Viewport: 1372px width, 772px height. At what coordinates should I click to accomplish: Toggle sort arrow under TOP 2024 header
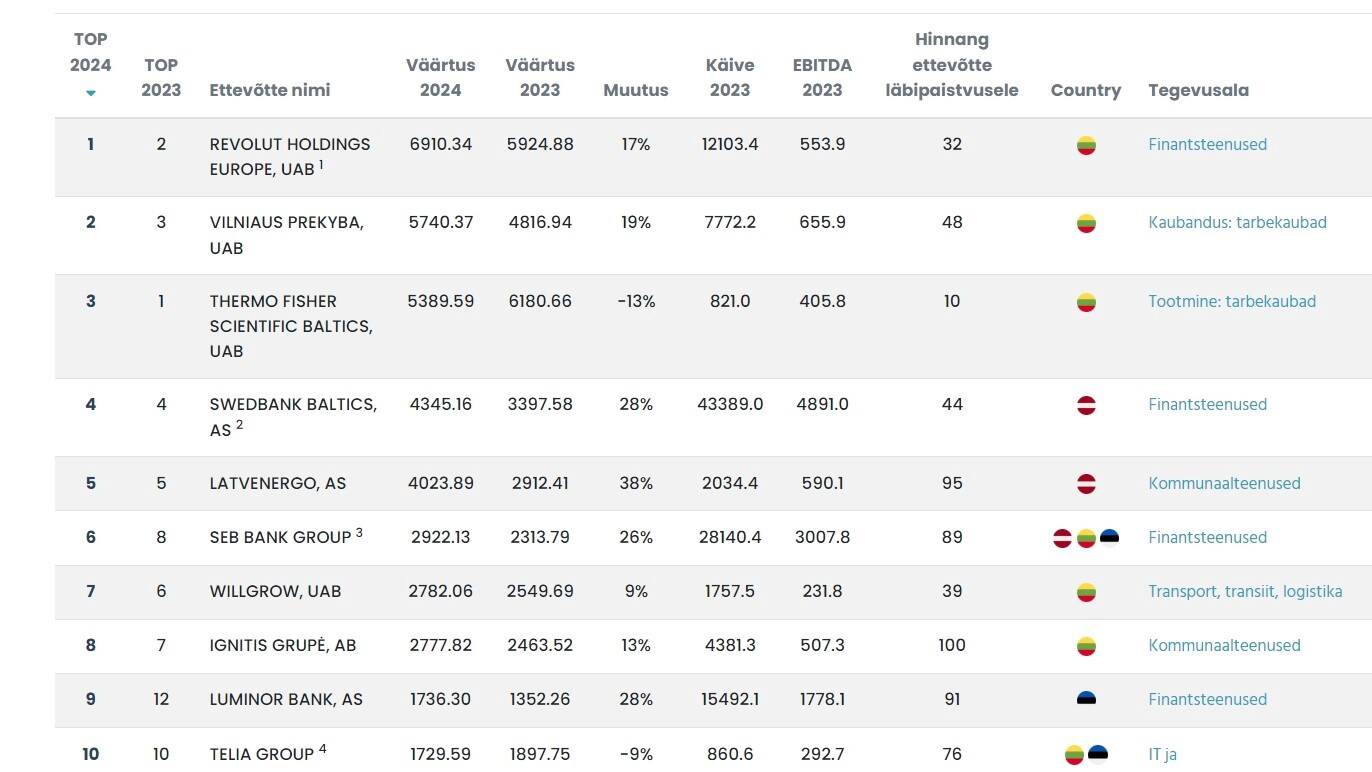tap(91, 93)
